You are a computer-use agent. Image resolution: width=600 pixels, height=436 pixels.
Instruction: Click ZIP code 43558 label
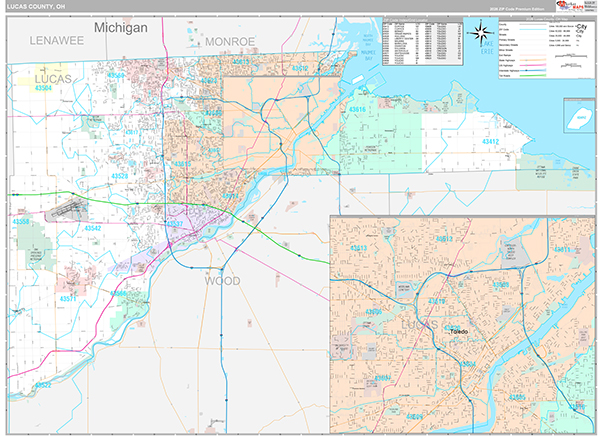[x=21, y=222]
